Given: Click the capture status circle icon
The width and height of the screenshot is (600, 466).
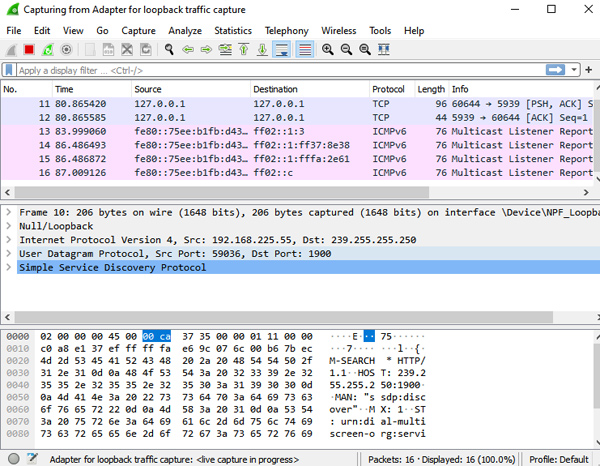Looking at the screenshot, I should coord(14,459).
